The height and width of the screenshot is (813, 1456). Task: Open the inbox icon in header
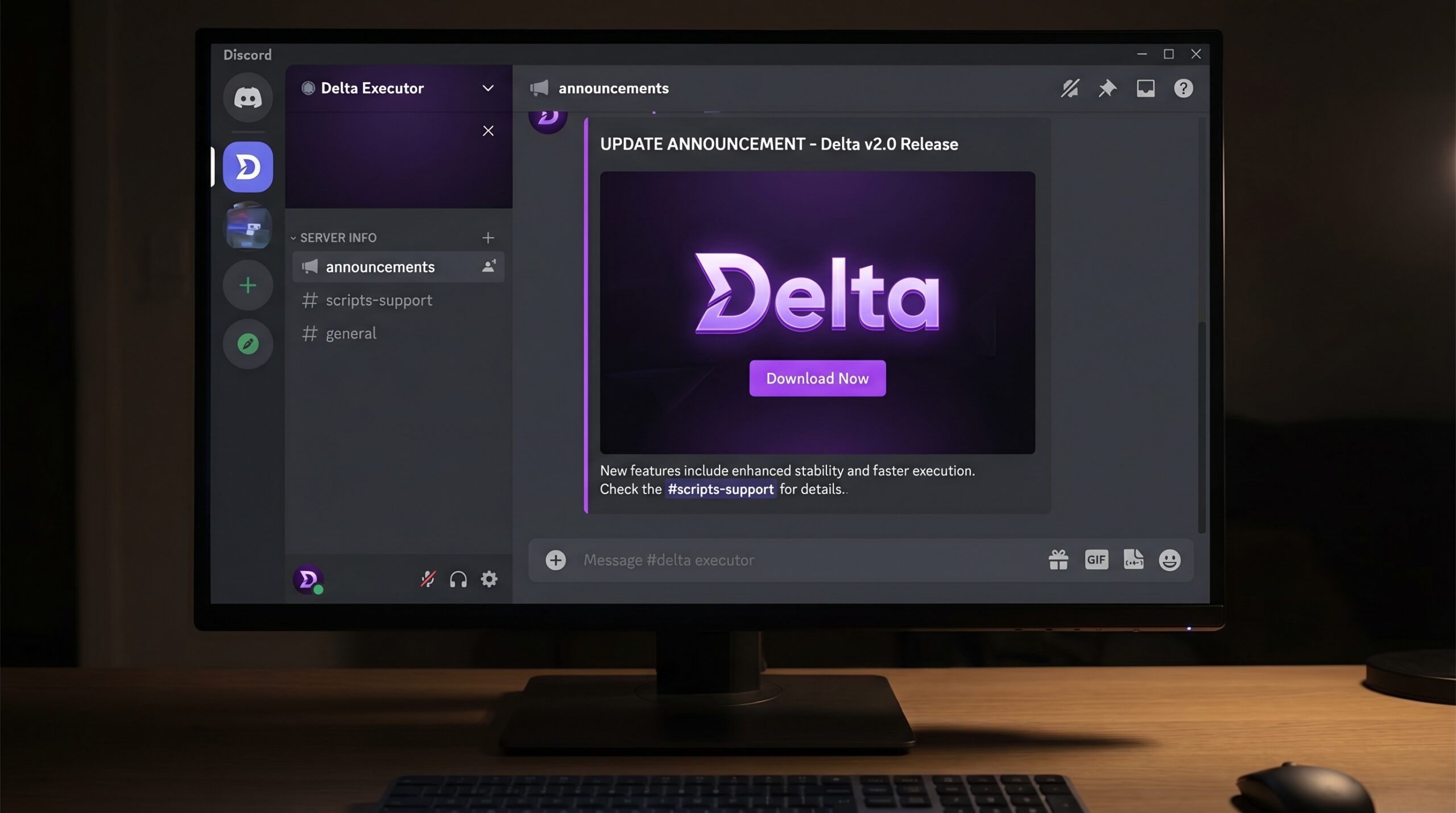1145,88
